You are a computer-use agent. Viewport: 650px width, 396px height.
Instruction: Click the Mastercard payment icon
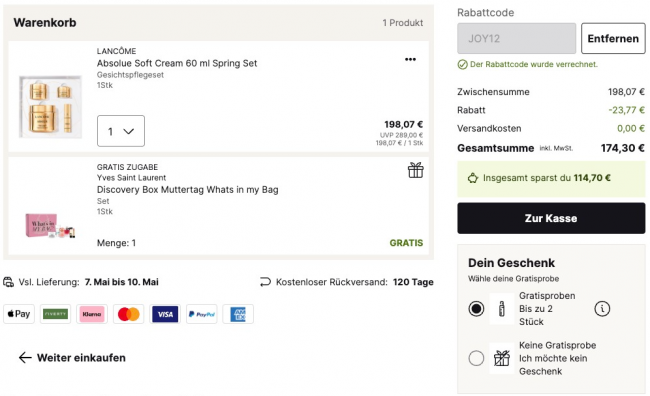coord(129,314)
